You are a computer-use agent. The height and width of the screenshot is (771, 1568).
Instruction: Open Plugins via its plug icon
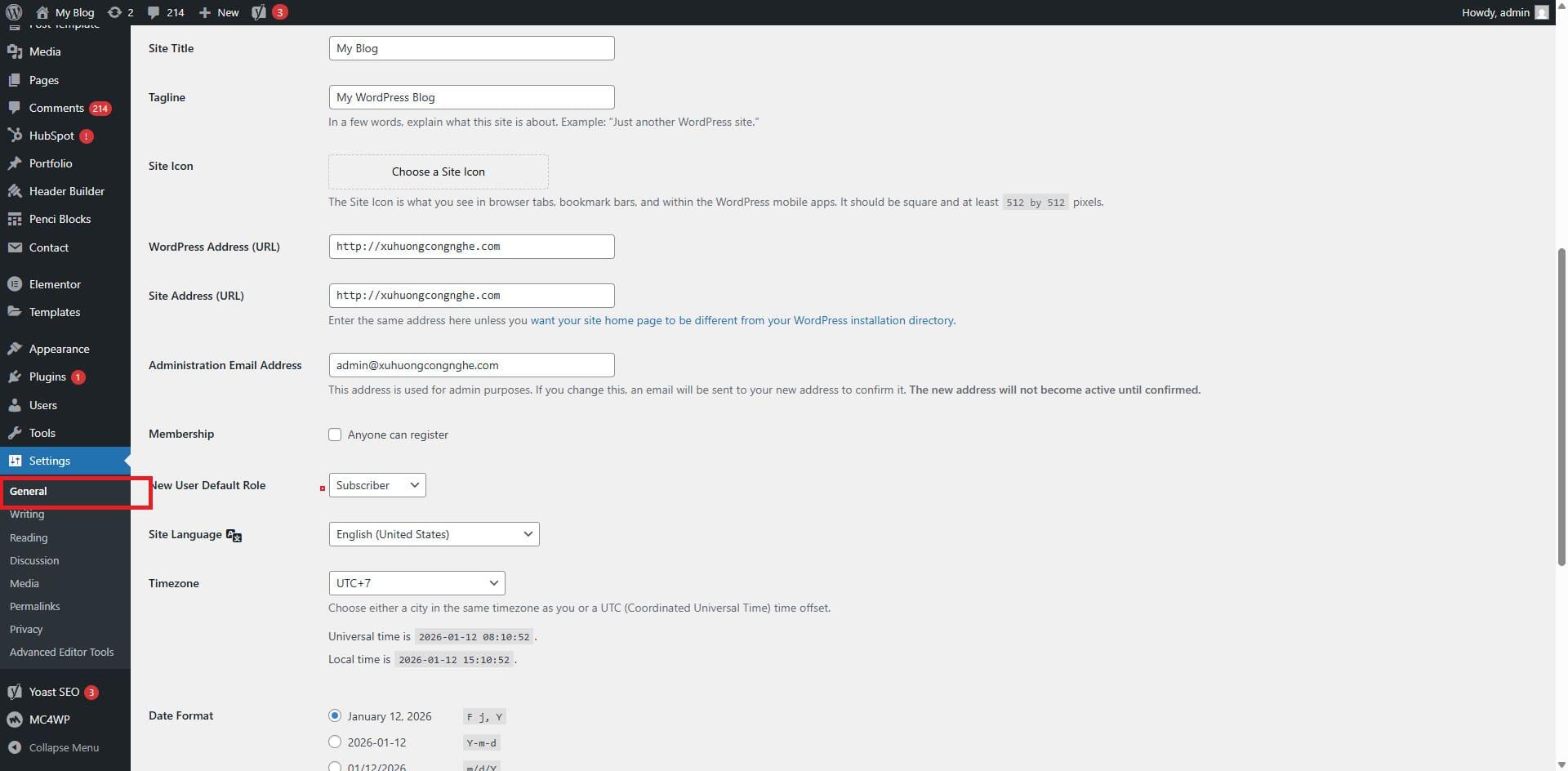coord(15,377)
